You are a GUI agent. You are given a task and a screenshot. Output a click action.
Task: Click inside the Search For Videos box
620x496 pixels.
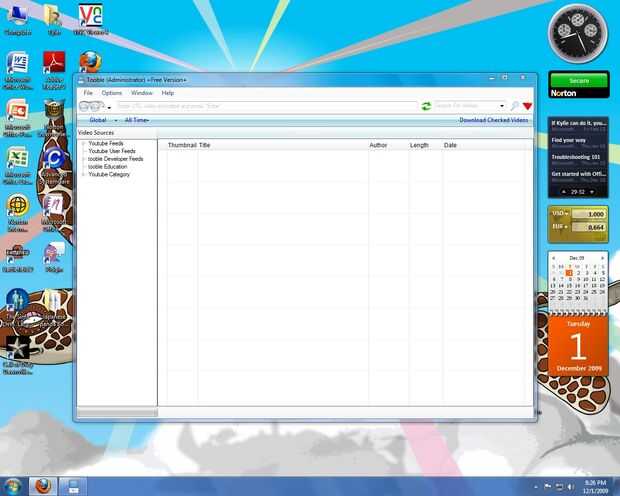[466, 106]
